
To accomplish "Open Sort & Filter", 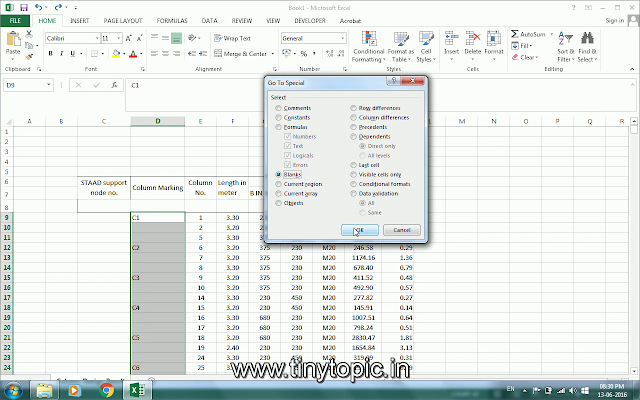I will [566, 47].
